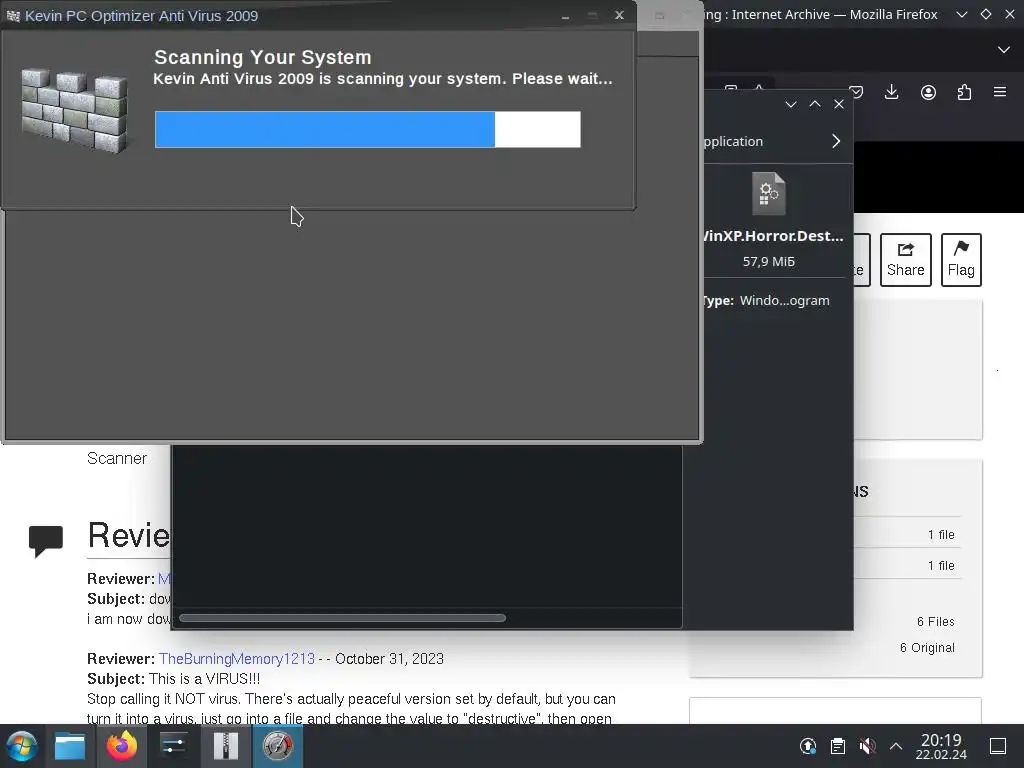1024x768 pixels.
Task: Click the 6 Original link
Action: pos(927,648)
